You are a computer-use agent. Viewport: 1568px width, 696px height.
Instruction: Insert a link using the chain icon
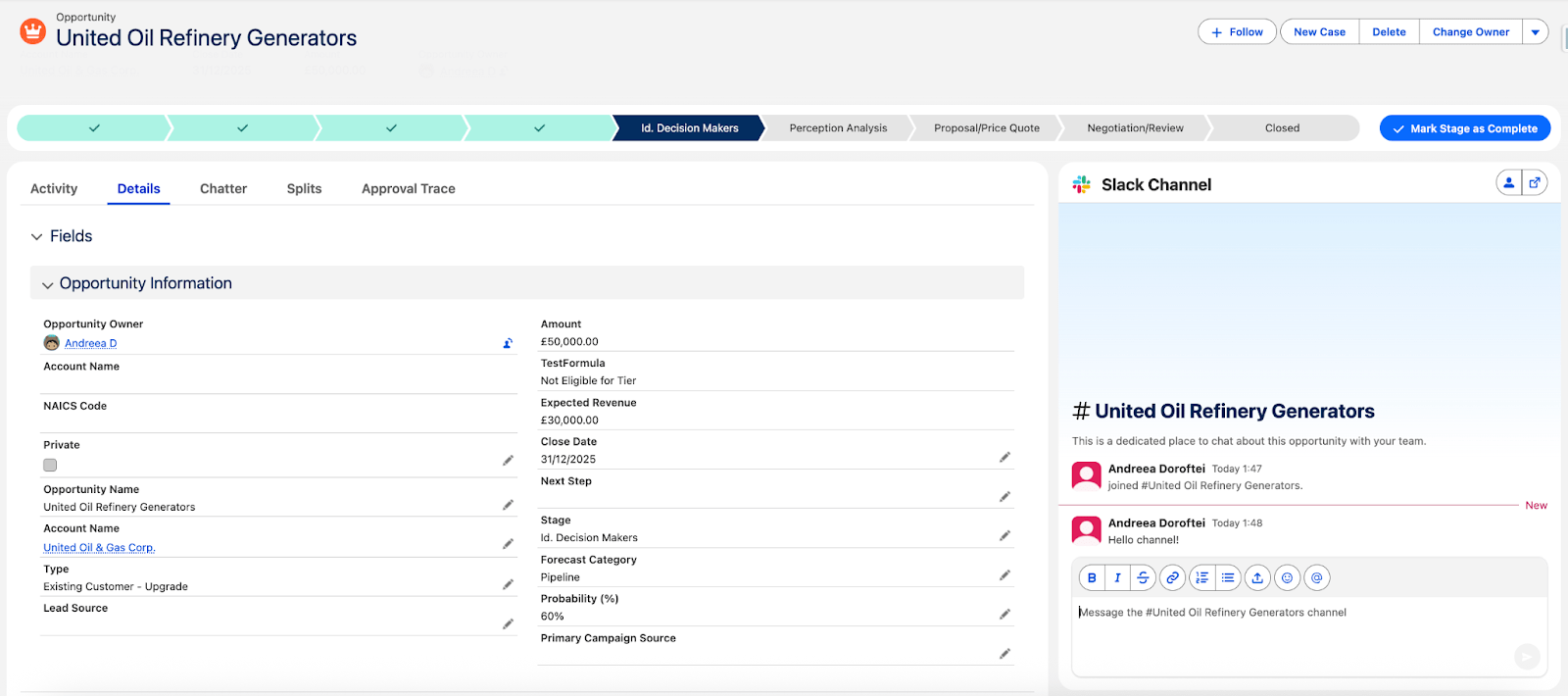pyautogui.click(x=1172, y=578)
